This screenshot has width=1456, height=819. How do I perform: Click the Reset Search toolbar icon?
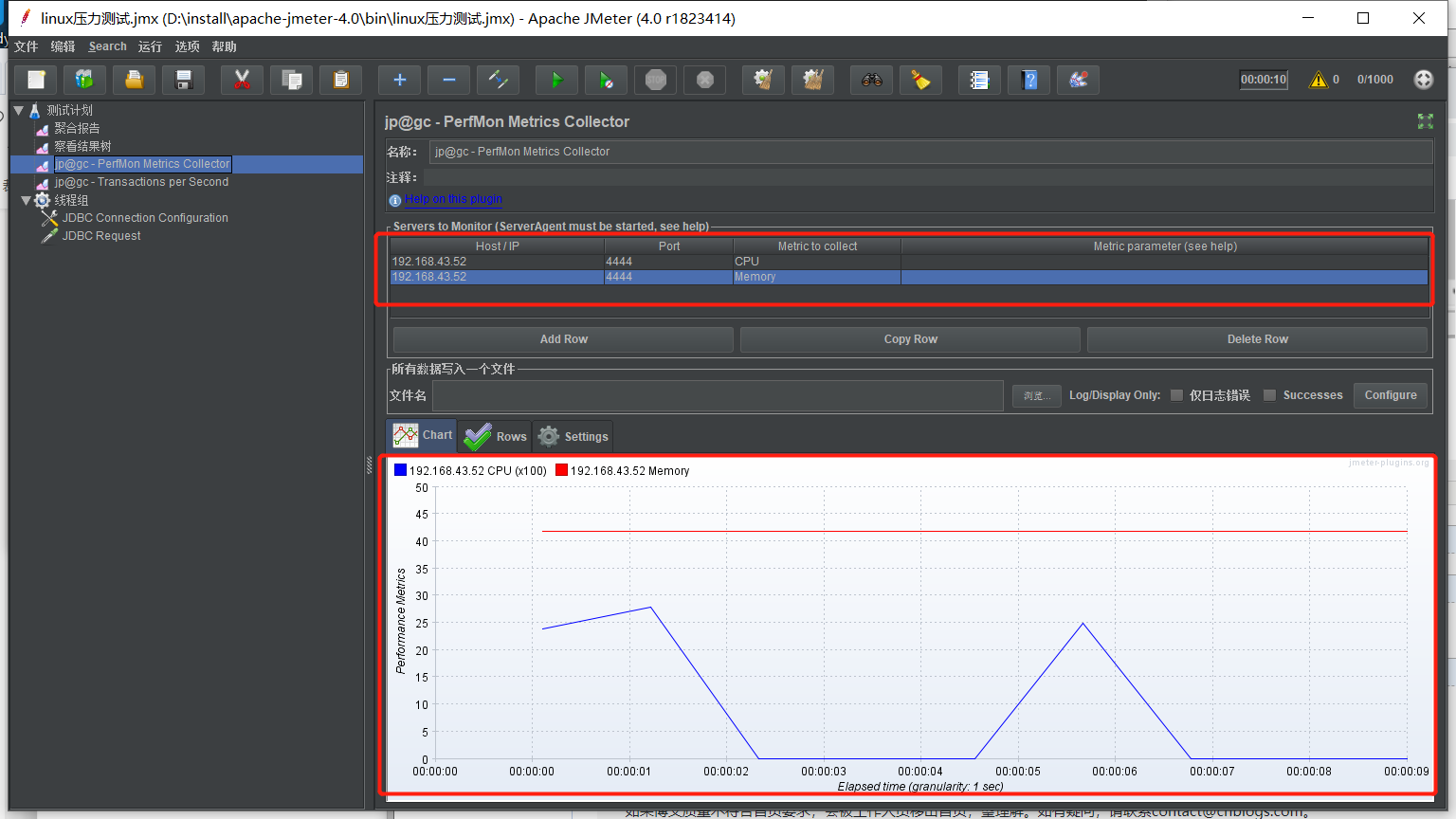[921, 81]
